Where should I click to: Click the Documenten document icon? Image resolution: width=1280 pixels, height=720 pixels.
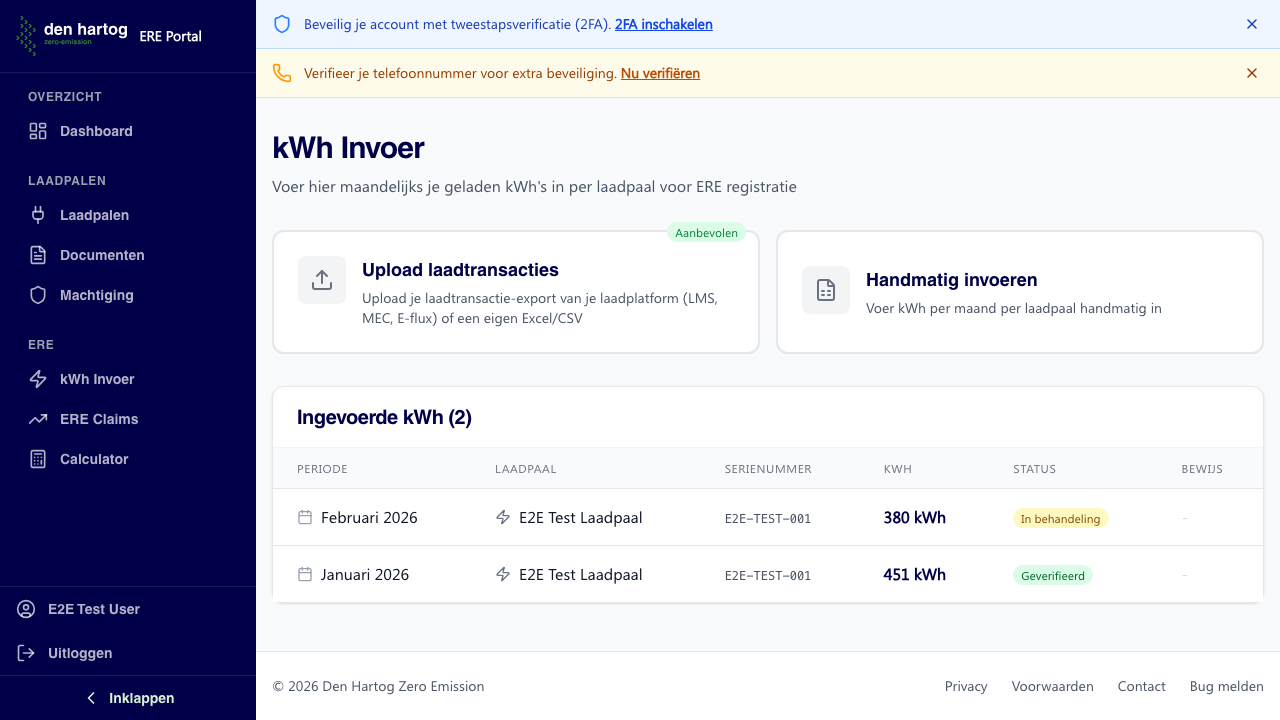point(37,255)
